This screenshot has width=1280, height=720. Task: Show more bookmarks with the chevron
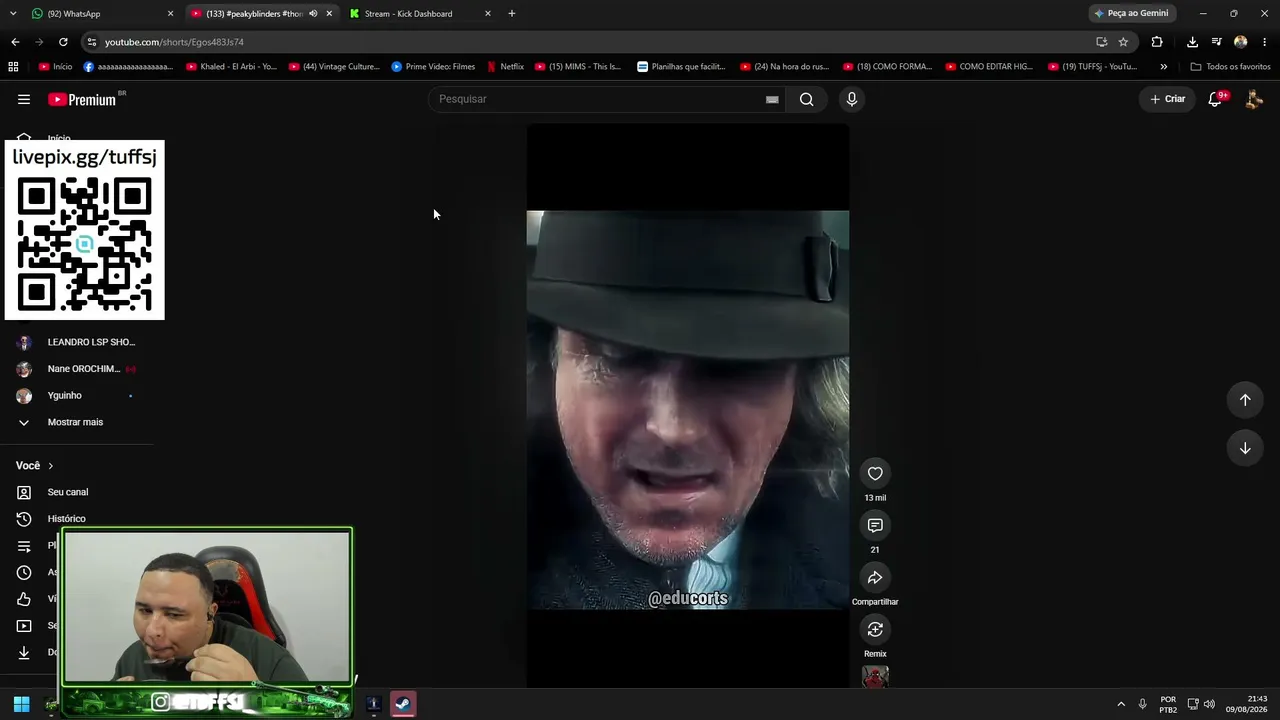click(x=1163, y=67)
